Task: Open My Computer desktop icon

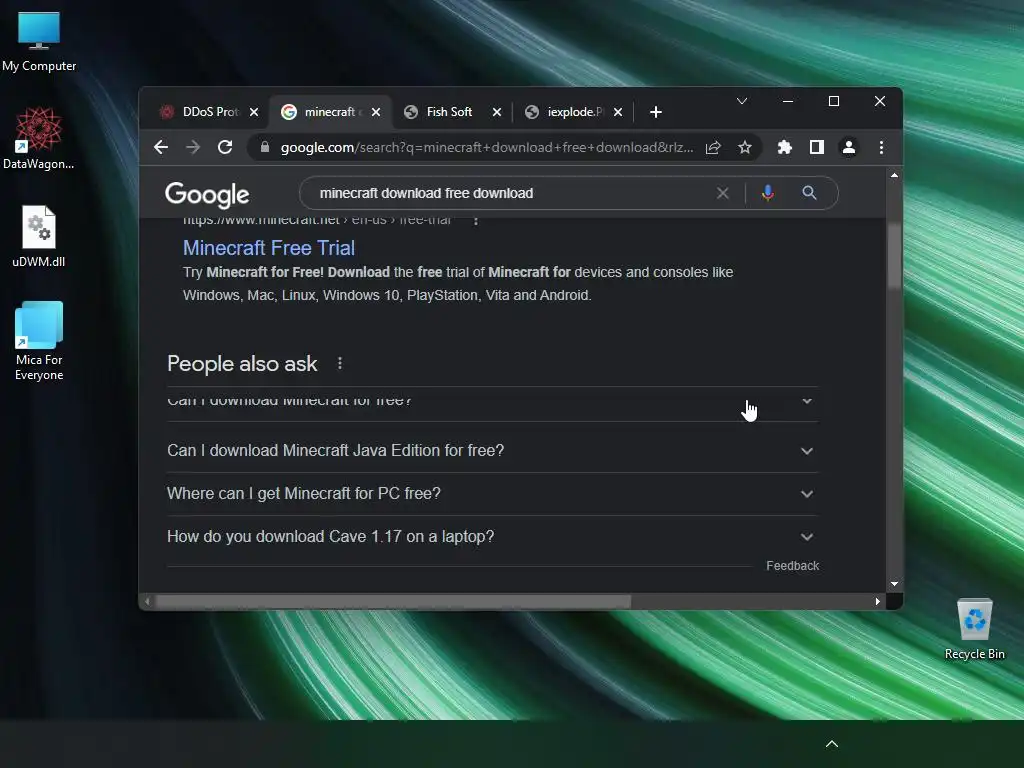Action: coord(39,41)
